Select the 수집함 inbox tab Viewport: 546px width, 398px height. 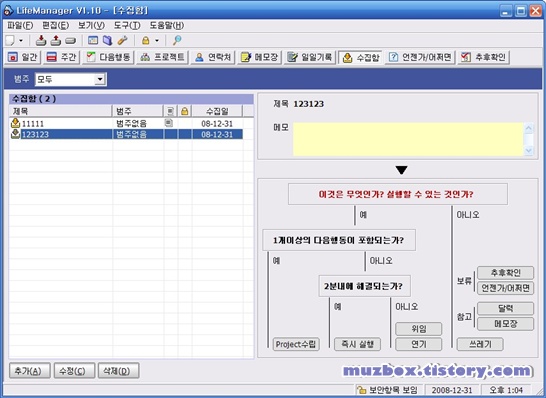(x=361, y=57)
